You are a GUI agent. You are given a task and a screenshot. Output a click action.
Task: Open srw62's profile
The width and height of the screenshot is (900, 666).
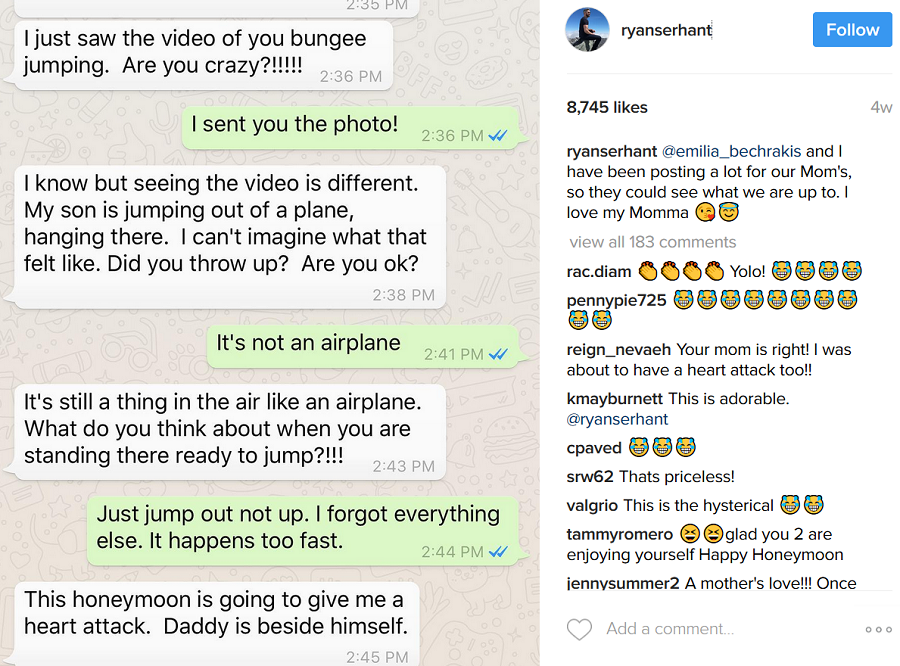click(590, 476)
